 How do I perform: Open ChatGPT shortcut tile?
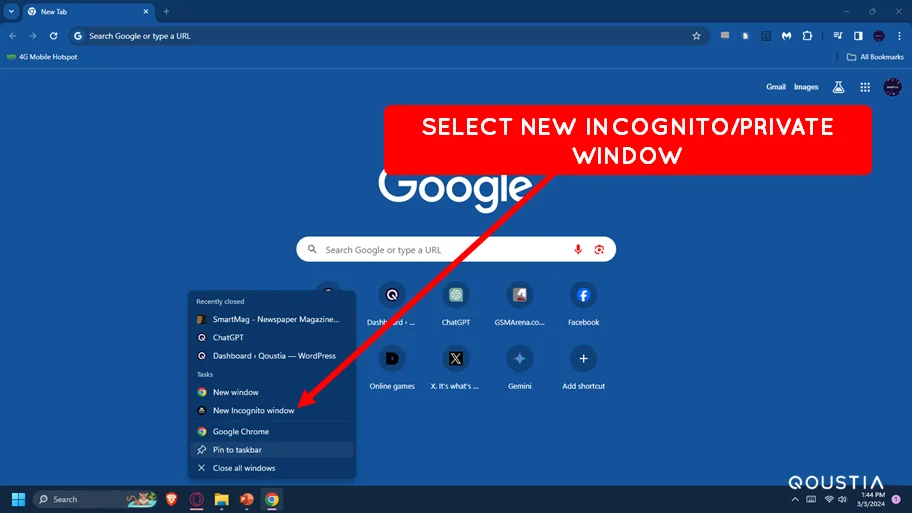[455, 304]
